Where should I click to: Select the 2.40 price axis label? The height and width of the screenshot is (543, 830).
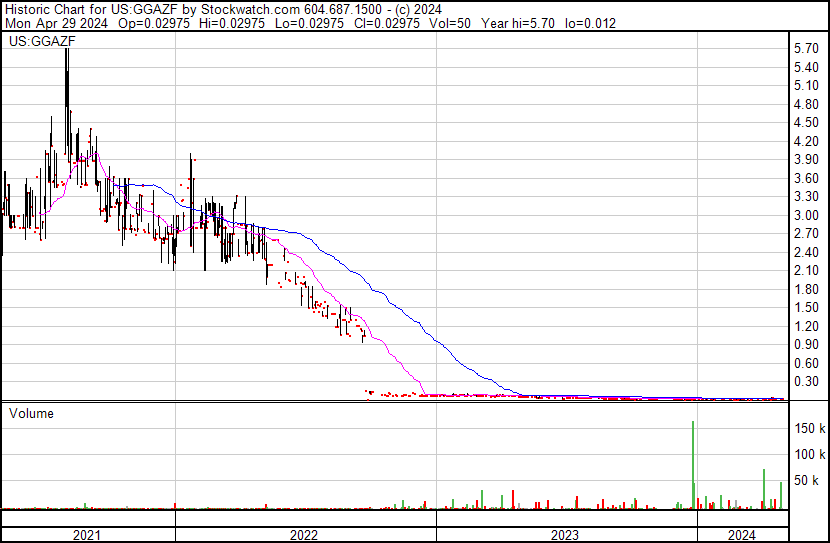pyautogui.click(x=806, y=252)
